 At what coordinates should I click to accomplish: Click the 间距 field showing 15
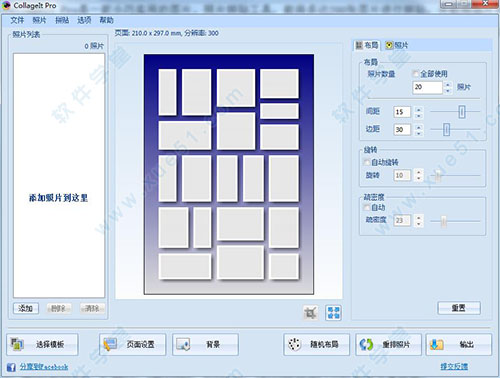click(x=402, y=112)
